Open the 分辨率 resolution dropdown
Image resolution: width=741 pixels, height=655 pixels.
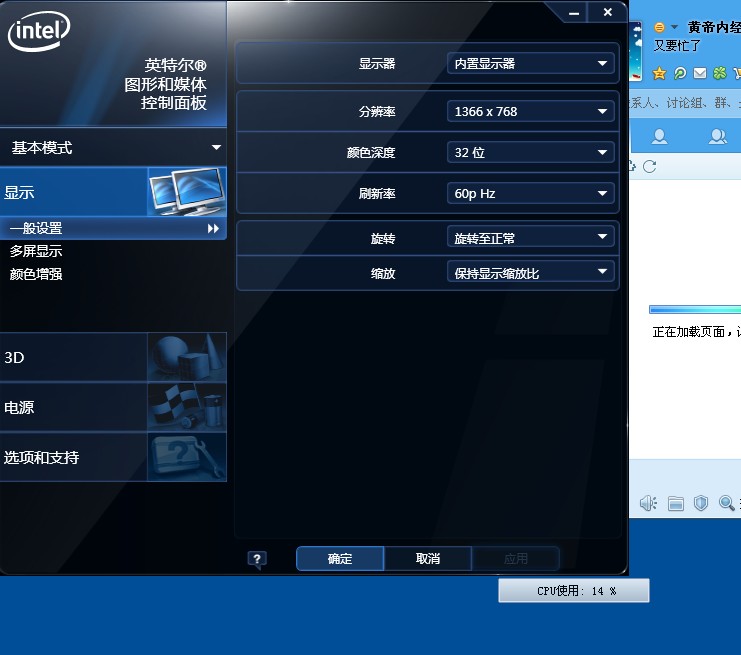[530, 111]
